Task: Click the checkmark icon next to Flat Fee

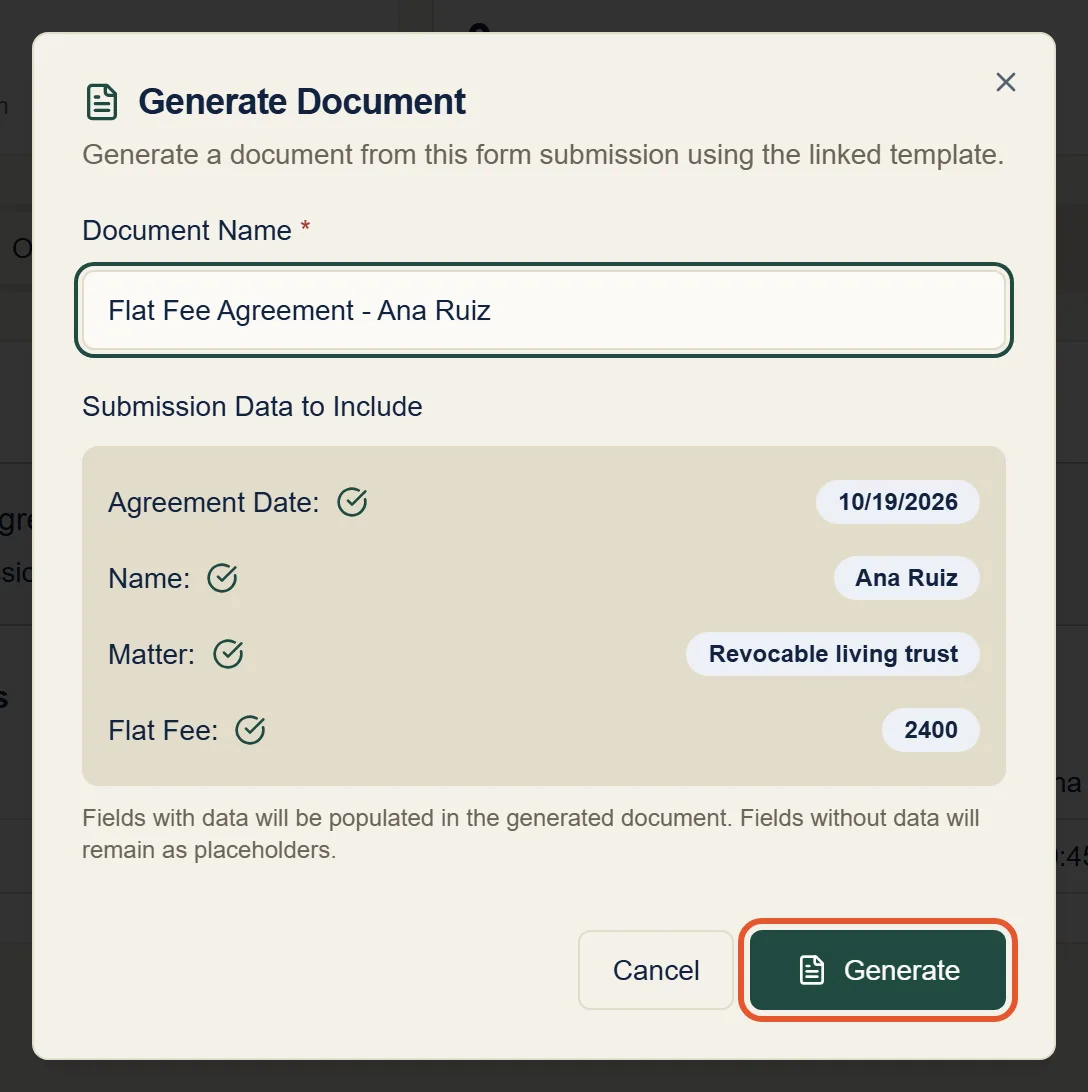Action: (251, 730)
